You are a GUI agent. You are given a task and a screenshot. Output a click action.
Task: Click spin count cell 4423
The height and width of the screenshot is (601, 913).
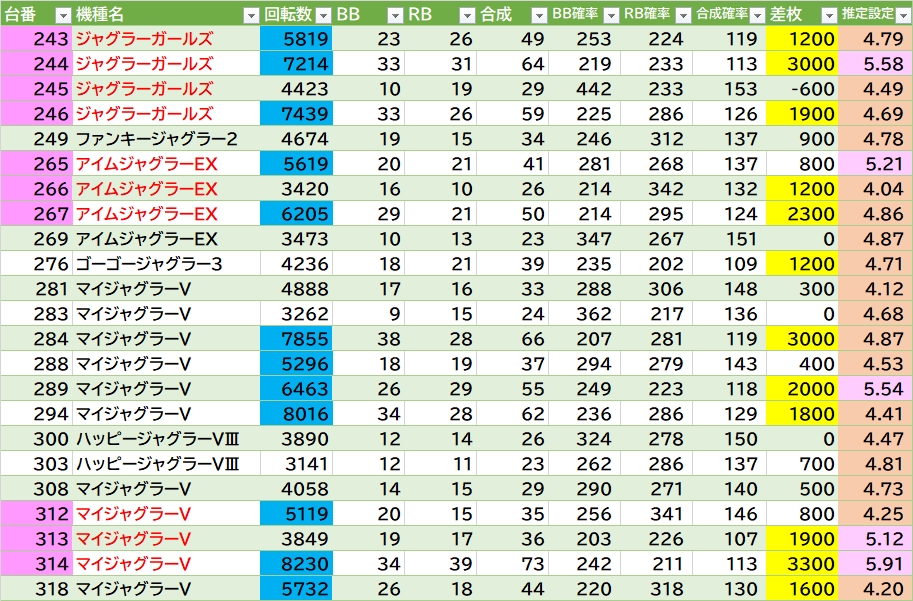(x=296, y=89)
